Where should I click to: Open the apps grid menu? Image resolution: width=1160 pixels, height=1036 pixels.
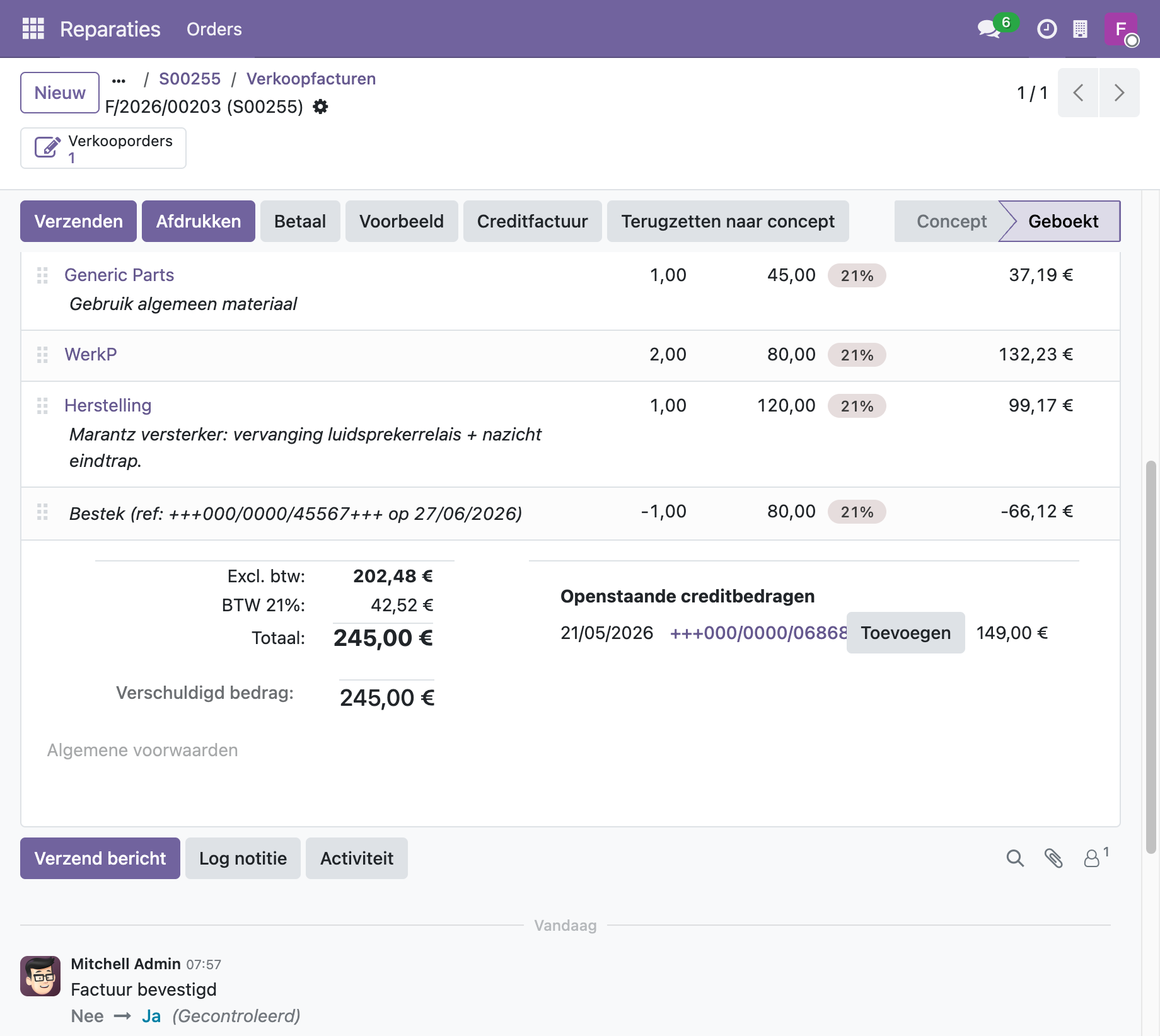(33, 29)
